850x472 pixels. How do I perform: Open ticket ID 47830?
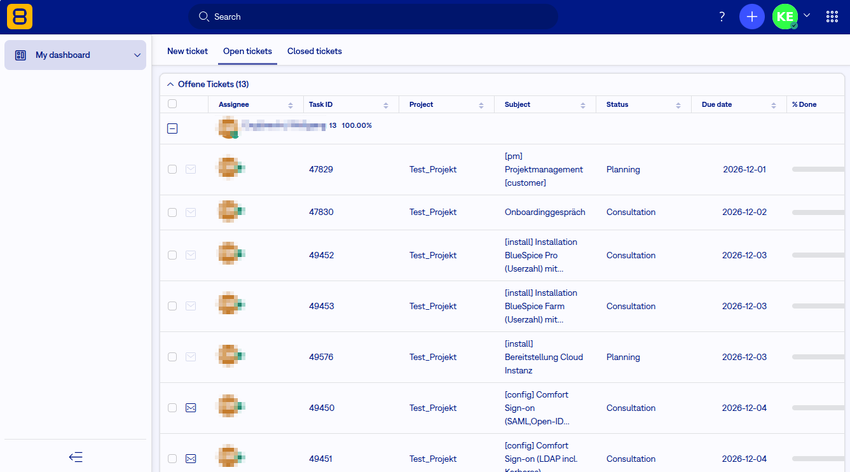[x=321, y=212]
